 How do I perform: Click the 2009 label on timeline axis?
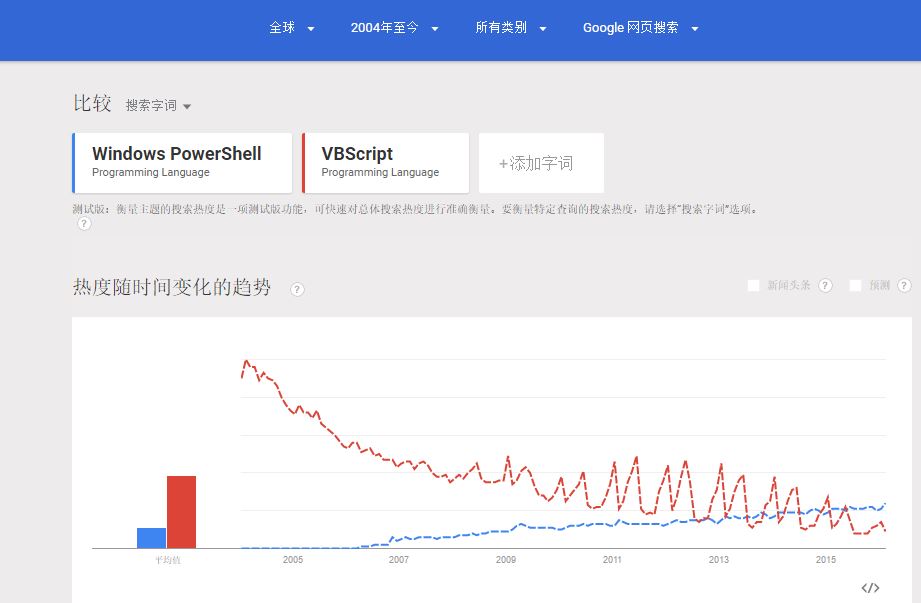pos(506,560)
